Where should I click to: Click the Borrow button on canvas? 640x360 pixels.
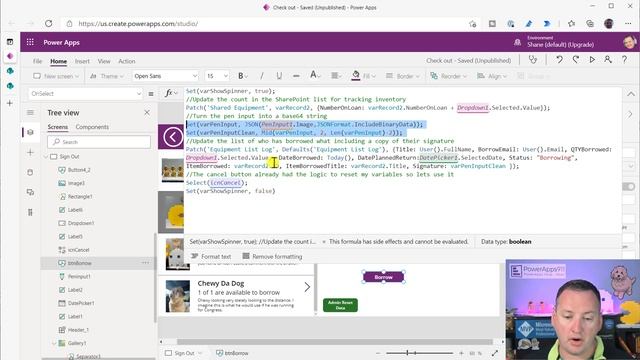click(384, 277)
